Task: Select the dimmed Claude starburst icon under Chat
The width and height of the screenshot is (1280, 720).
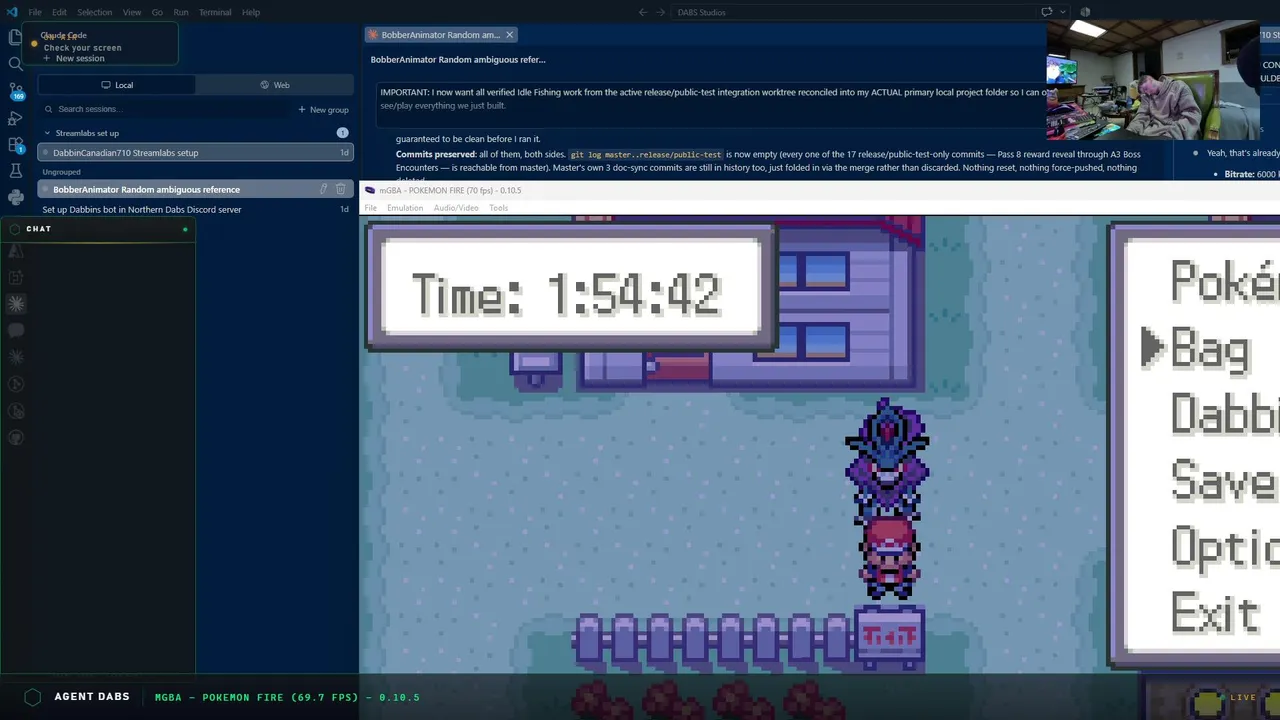Action: click(16, 304)
